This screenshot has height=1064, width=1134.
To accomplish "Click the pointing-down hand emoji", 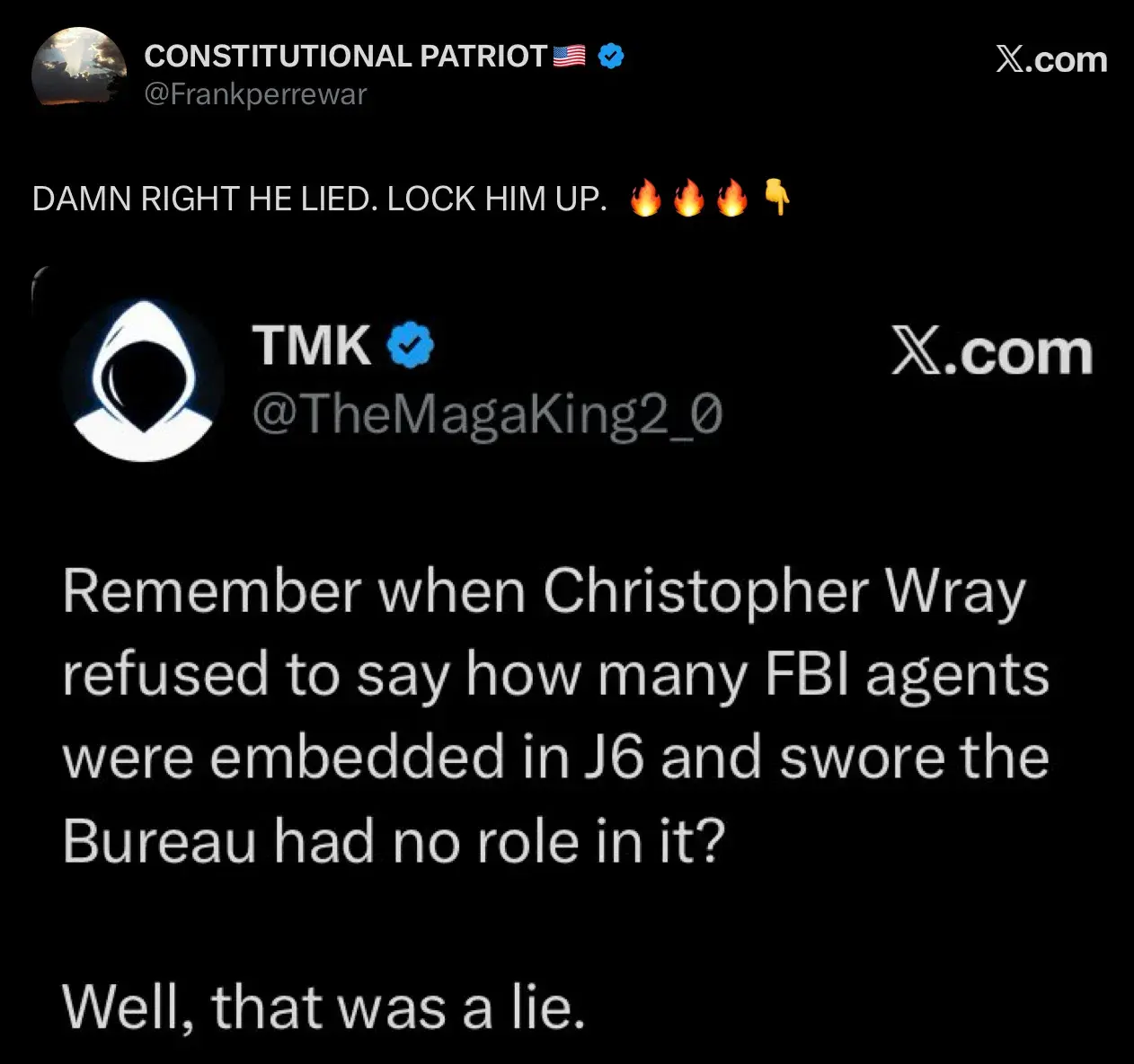I will [x=776, y=199].
